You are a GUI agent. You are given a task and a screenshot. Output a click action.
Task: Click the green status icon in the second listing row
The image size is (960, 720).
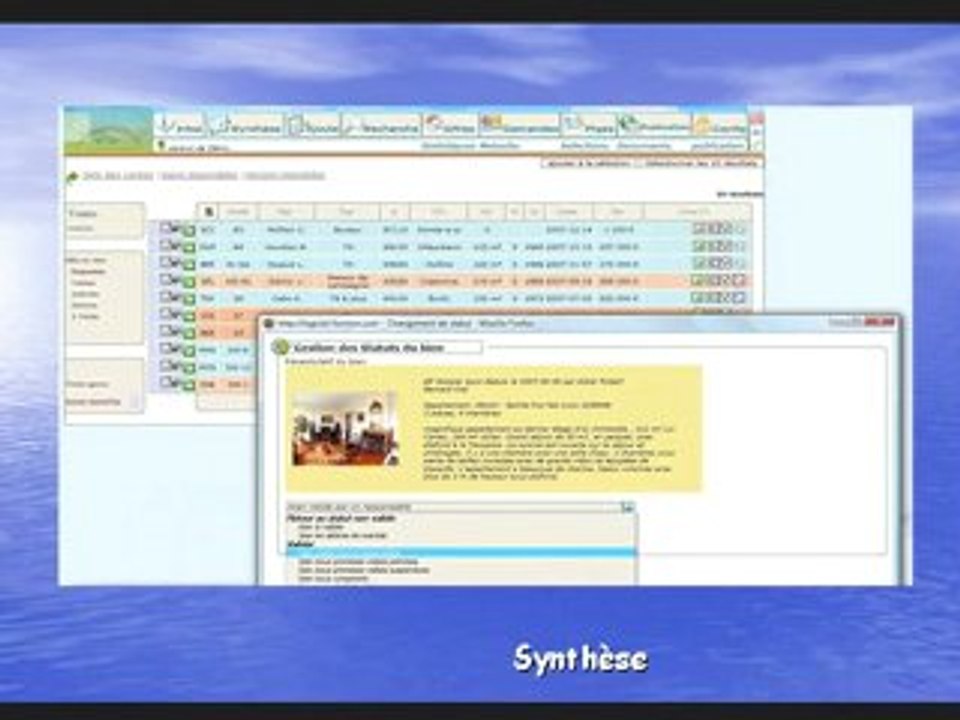[189, 247]
